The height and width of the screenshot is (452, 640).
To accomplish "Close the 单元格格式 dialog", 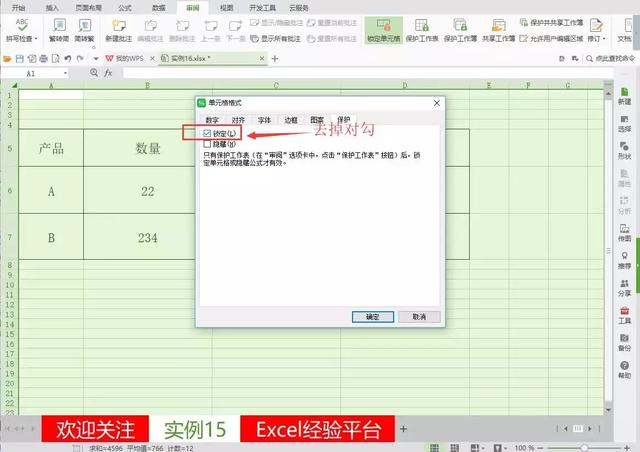I will [x=437, y=103].
